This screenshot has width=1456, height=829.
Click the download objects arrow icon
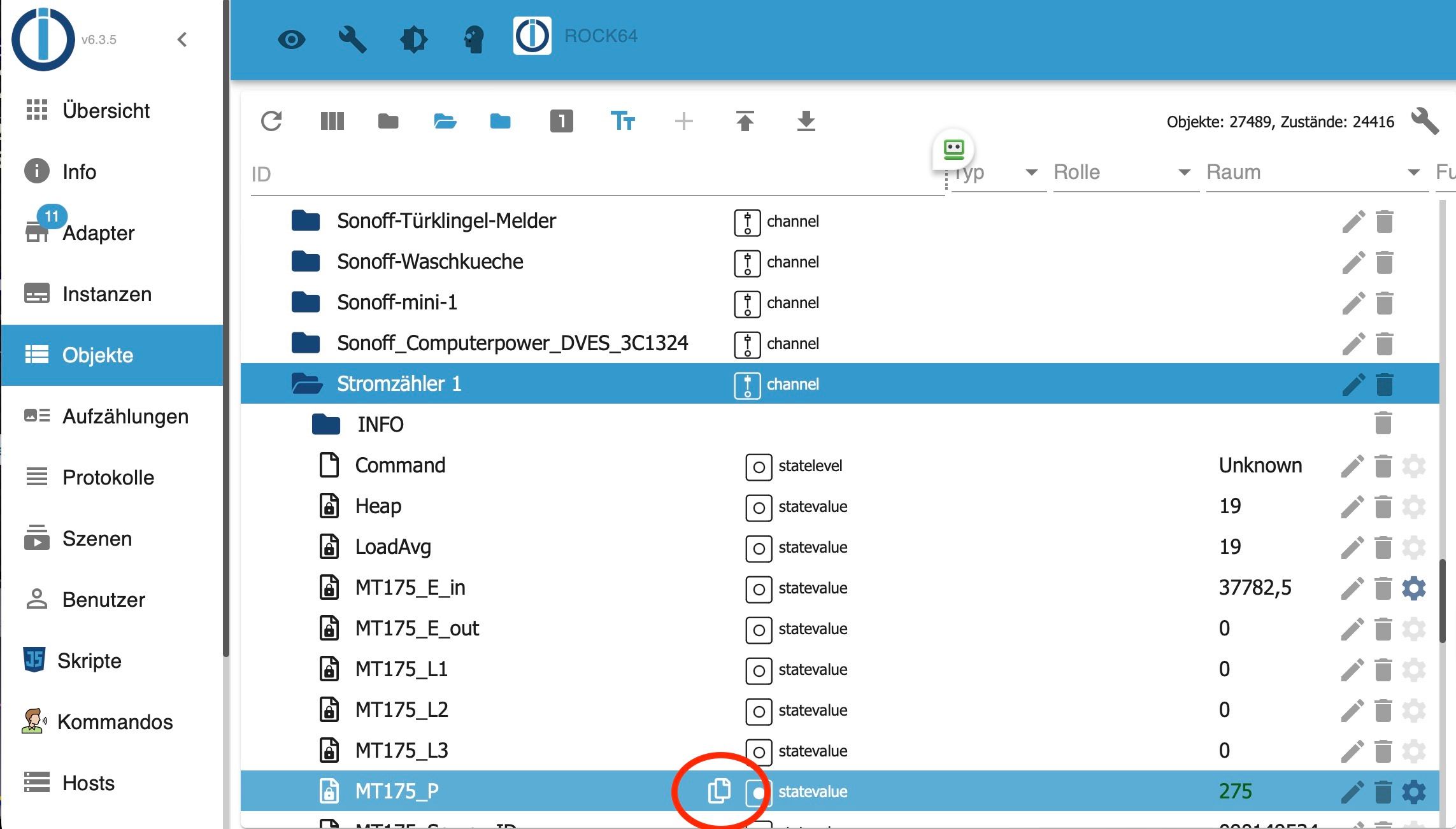coord(806,121)
